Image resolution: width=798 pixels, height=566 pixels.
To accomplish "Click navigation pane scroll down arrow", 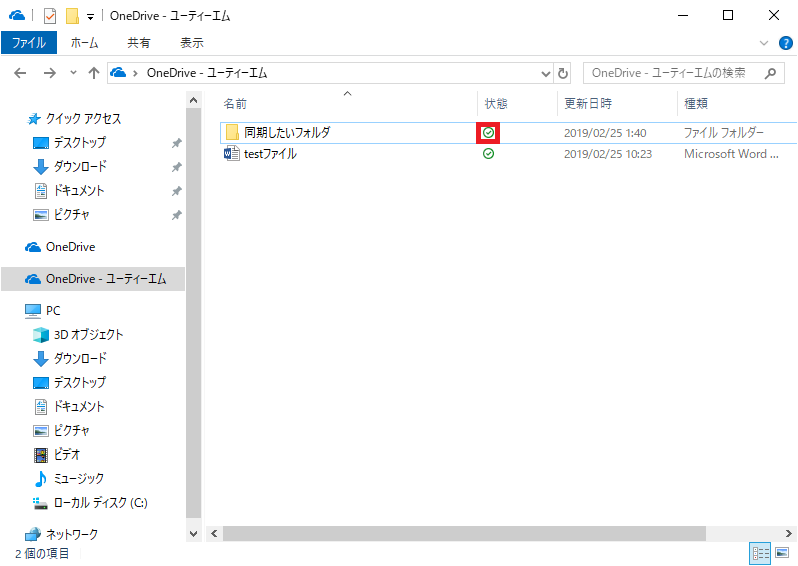I will pos(193,534).
